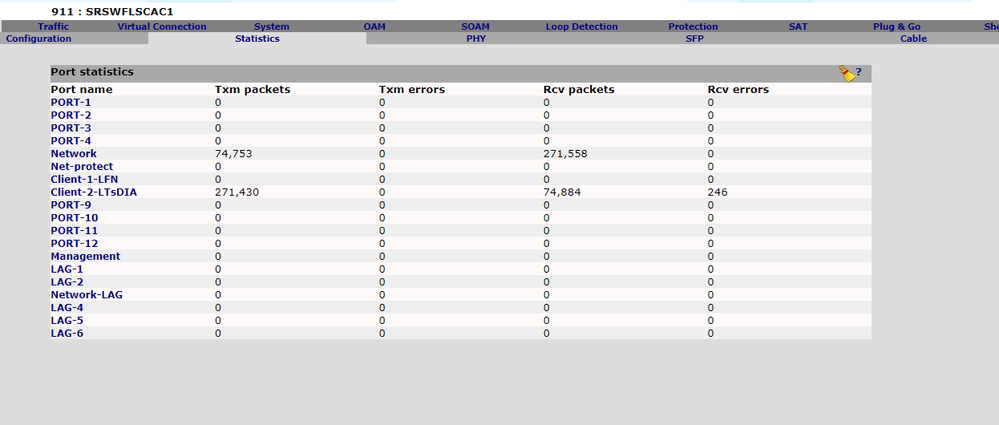
Task: Switch to the Protection tab
Action: click(x=693, y=27)
